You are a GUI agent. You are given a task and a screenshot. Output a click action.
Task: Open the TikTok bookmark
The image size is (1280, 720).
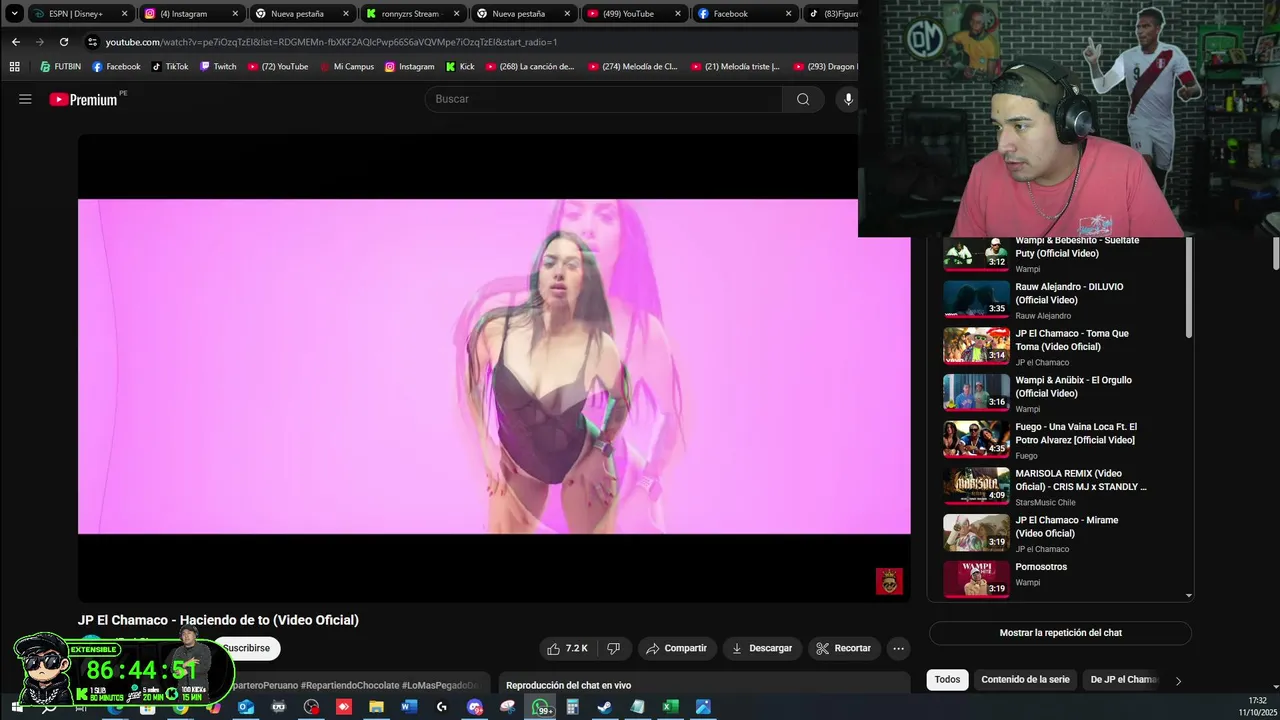click(170, 67)
